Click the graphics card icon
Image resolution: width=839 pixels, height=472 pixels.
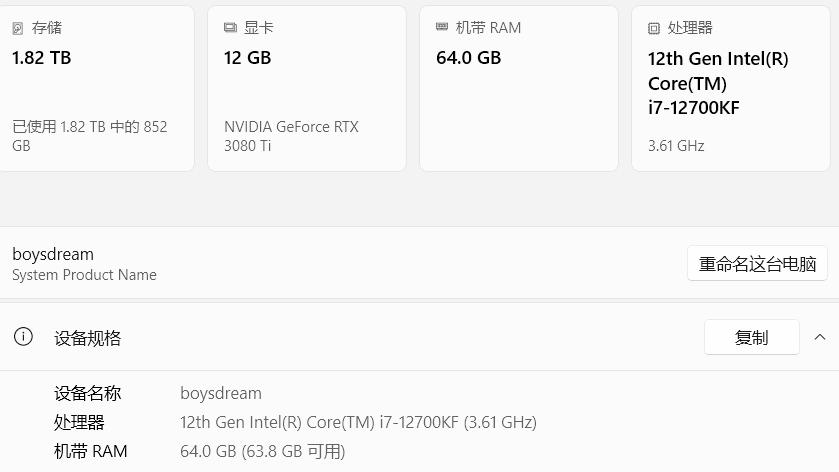point(230,28)
